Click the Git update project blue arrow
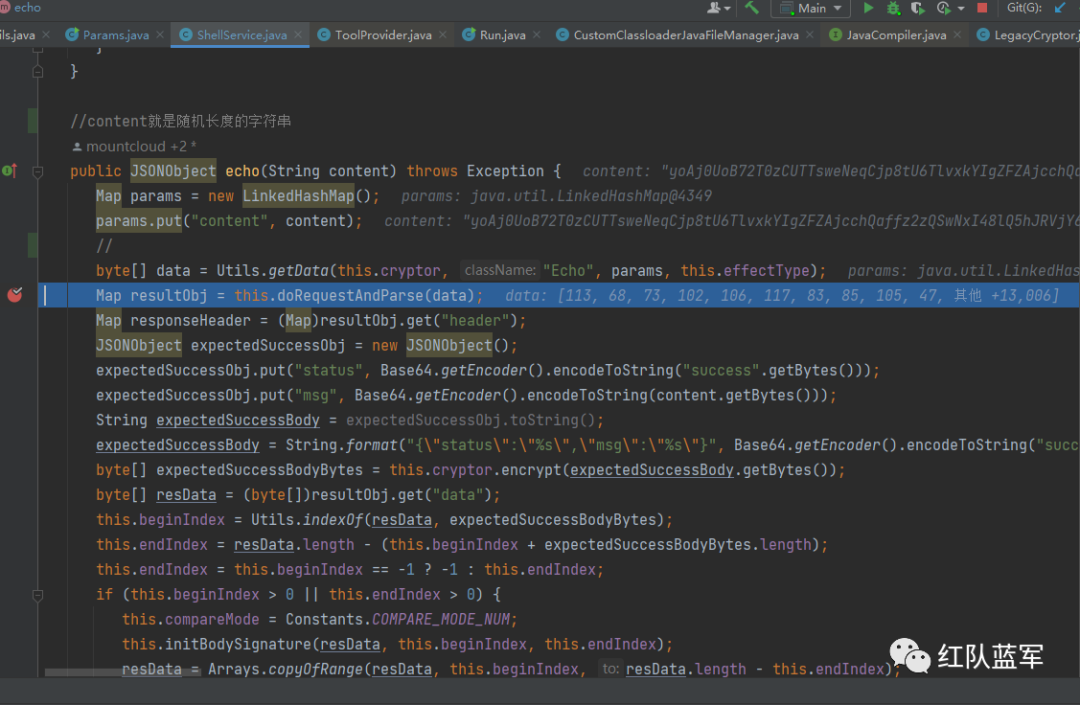This screenshot has height=705, width=1080. pos(1059,8)
